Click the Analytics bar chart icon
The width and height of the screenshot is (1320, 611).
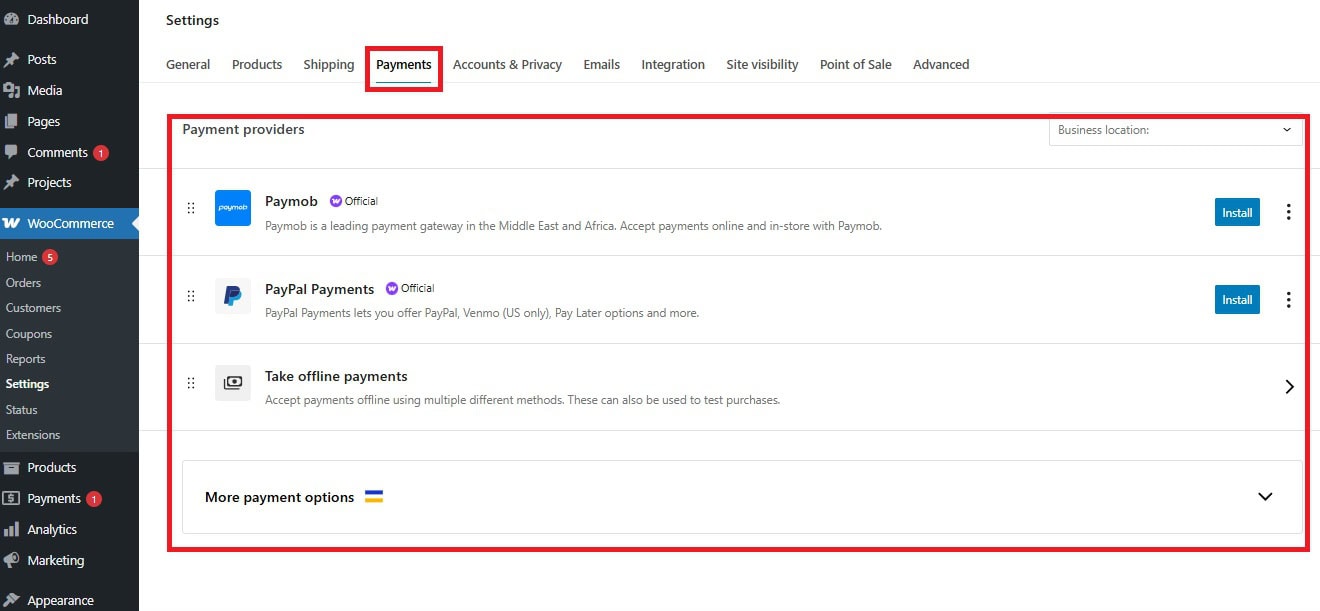12,530
